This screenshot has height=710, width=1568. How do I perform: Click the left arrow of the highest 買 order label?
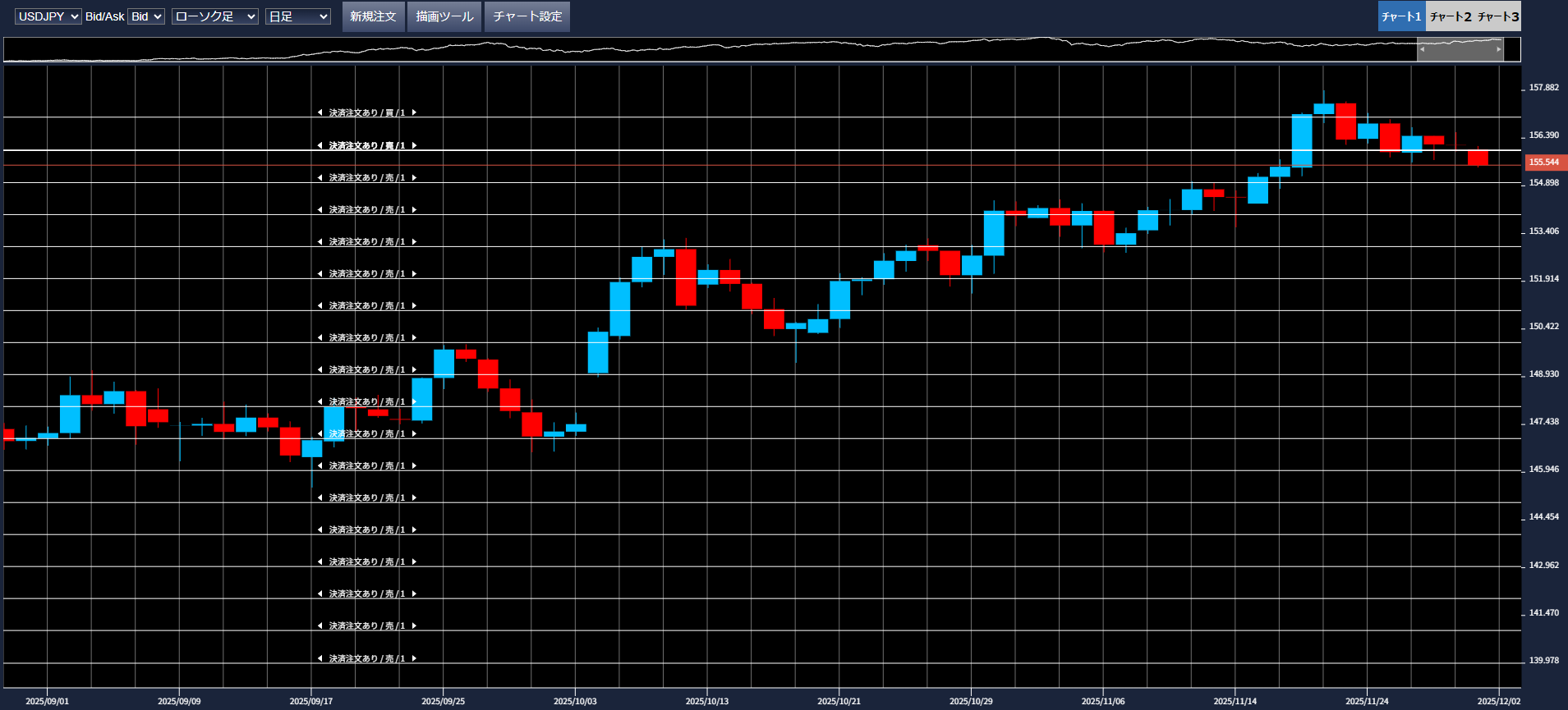pos(320,112)
